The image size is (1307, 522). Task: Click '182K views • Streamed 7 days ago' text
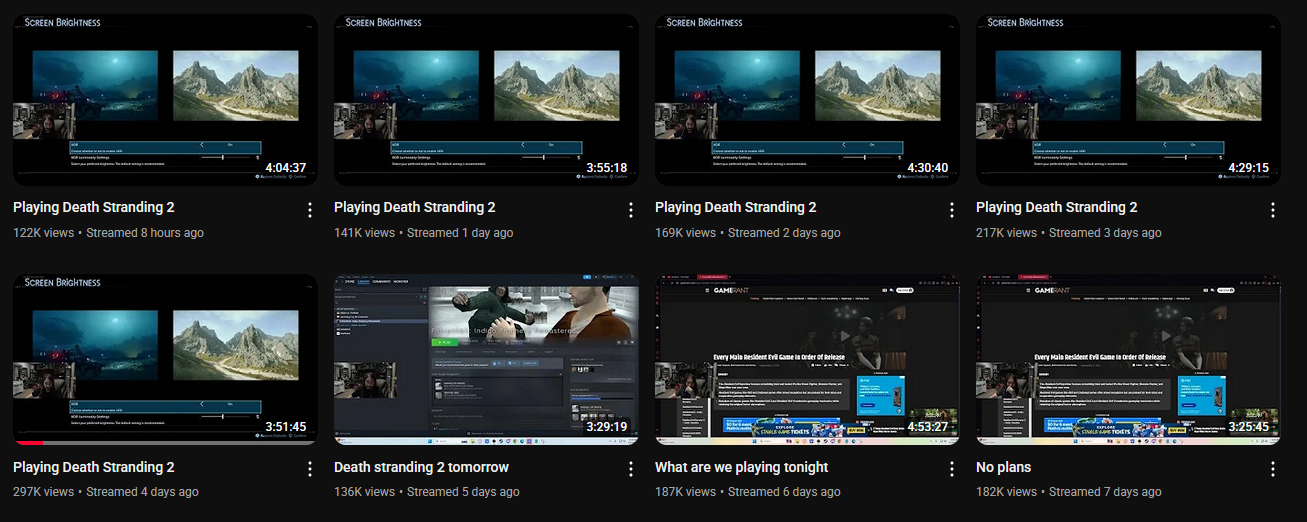(1069, 492)
